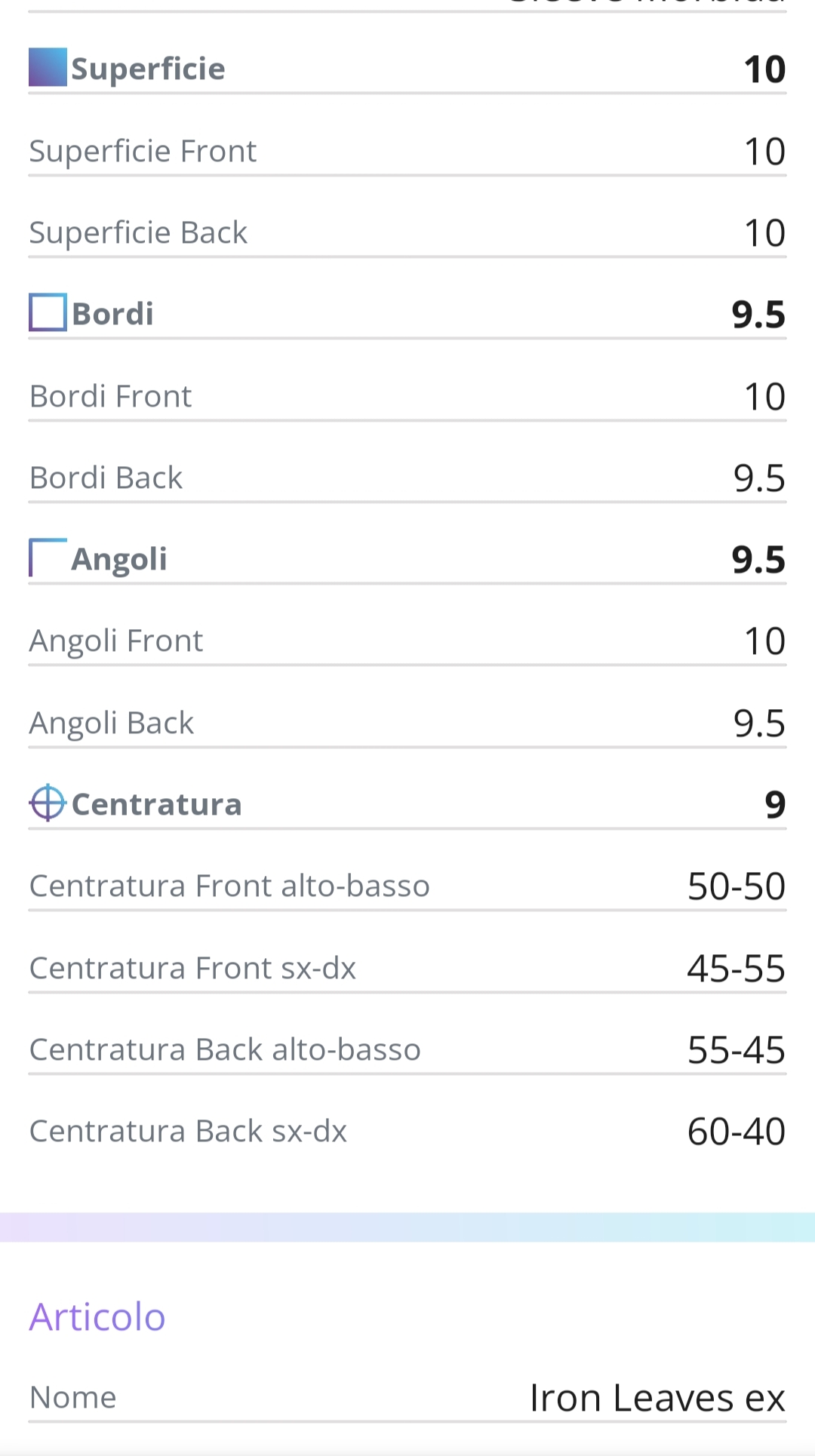Viewport: 815px width, 1456px height.
Task: Select the Superficie heading label
Action: click(x=148, y=69)
